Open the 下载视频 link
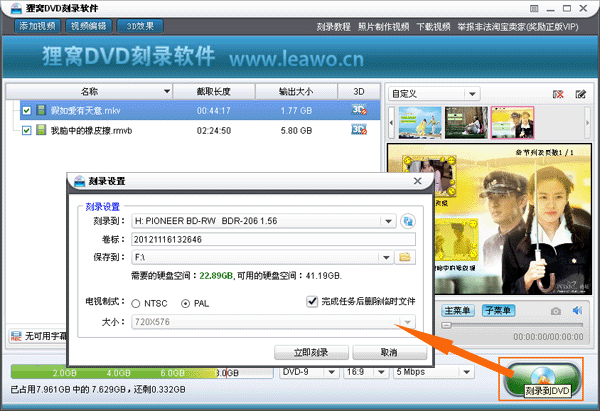The height and width of the screenshot is (411, 600). click(433, 27)
